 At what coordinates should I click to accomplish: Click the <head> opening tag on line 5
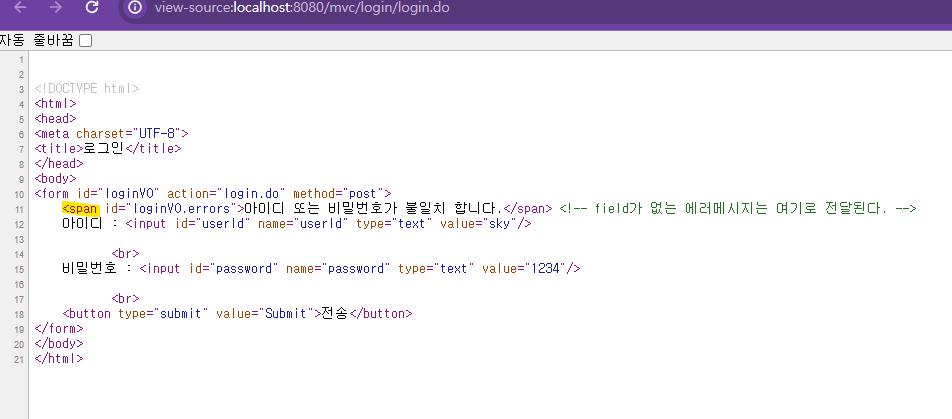55,118
